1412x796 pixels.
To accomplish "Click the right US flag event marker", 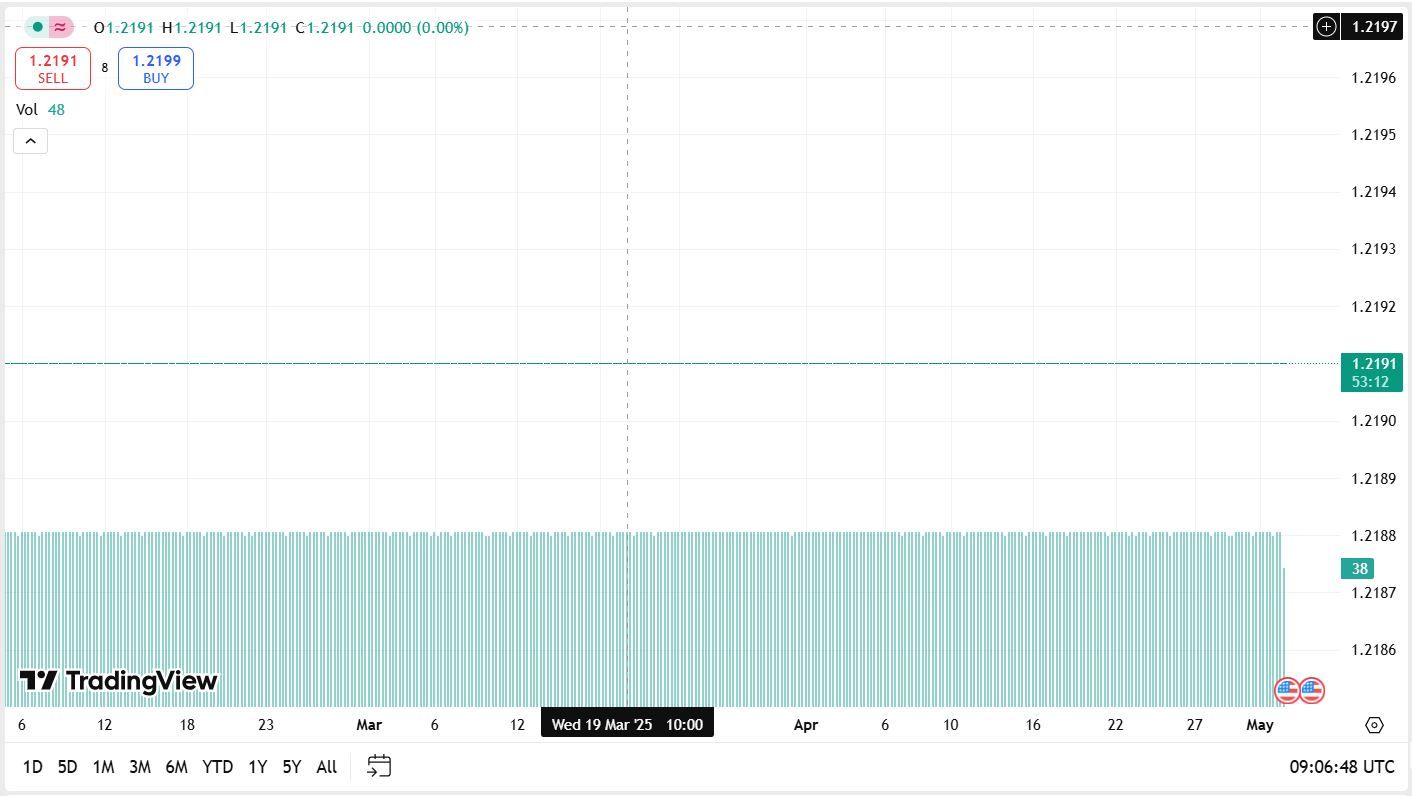I will (x=1312, y=690).
